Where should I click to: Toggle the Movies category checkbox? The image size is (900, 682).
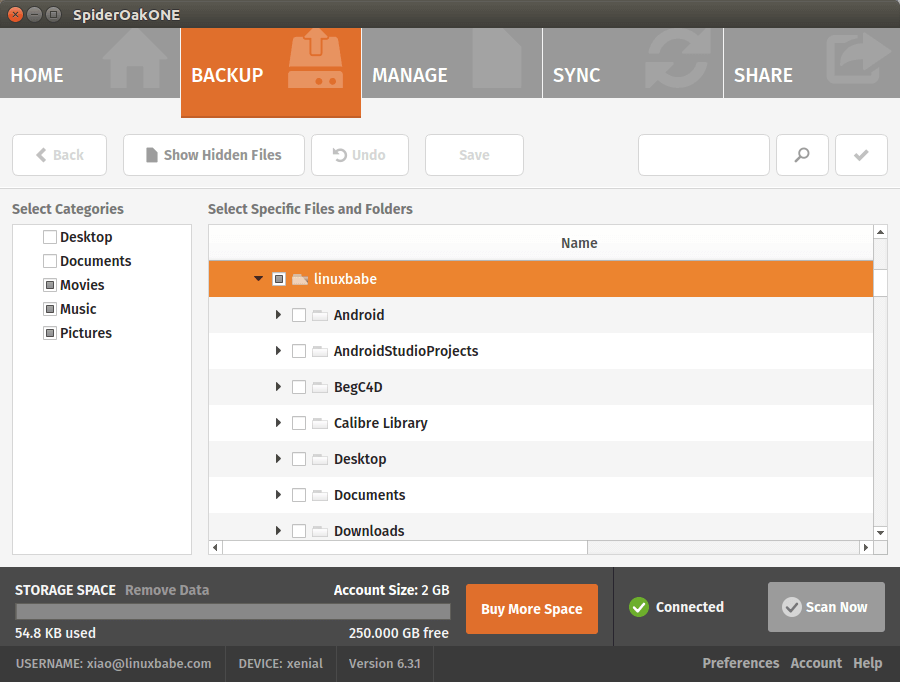click(x=50, y=285)
